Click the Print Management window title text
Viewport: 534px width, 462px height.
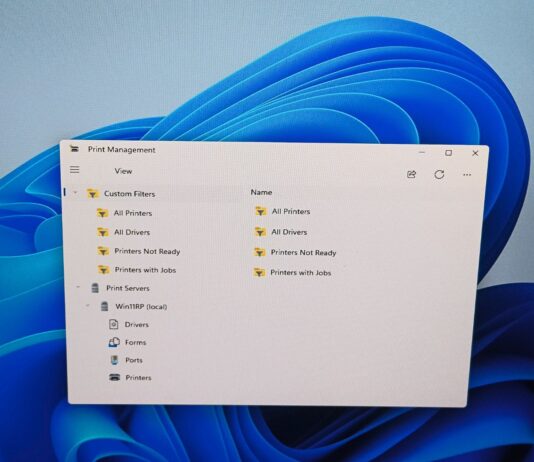[122, 149]
